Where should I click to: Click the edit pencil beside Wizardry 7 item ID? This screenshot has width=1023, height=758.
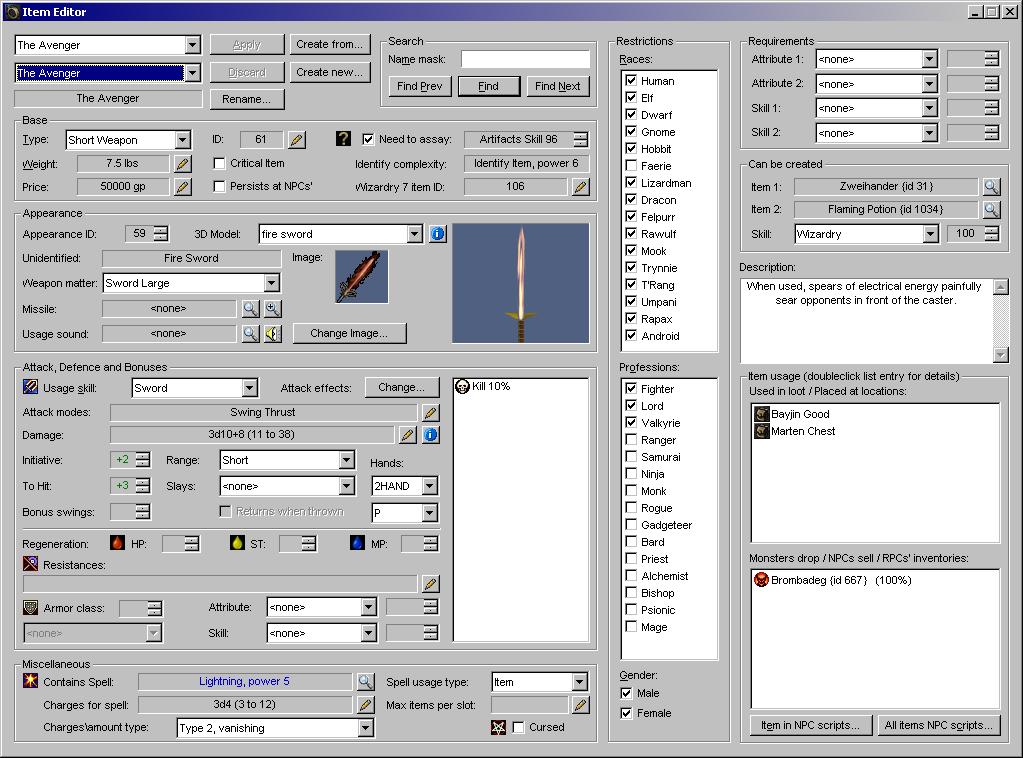(x=580, y=187)
